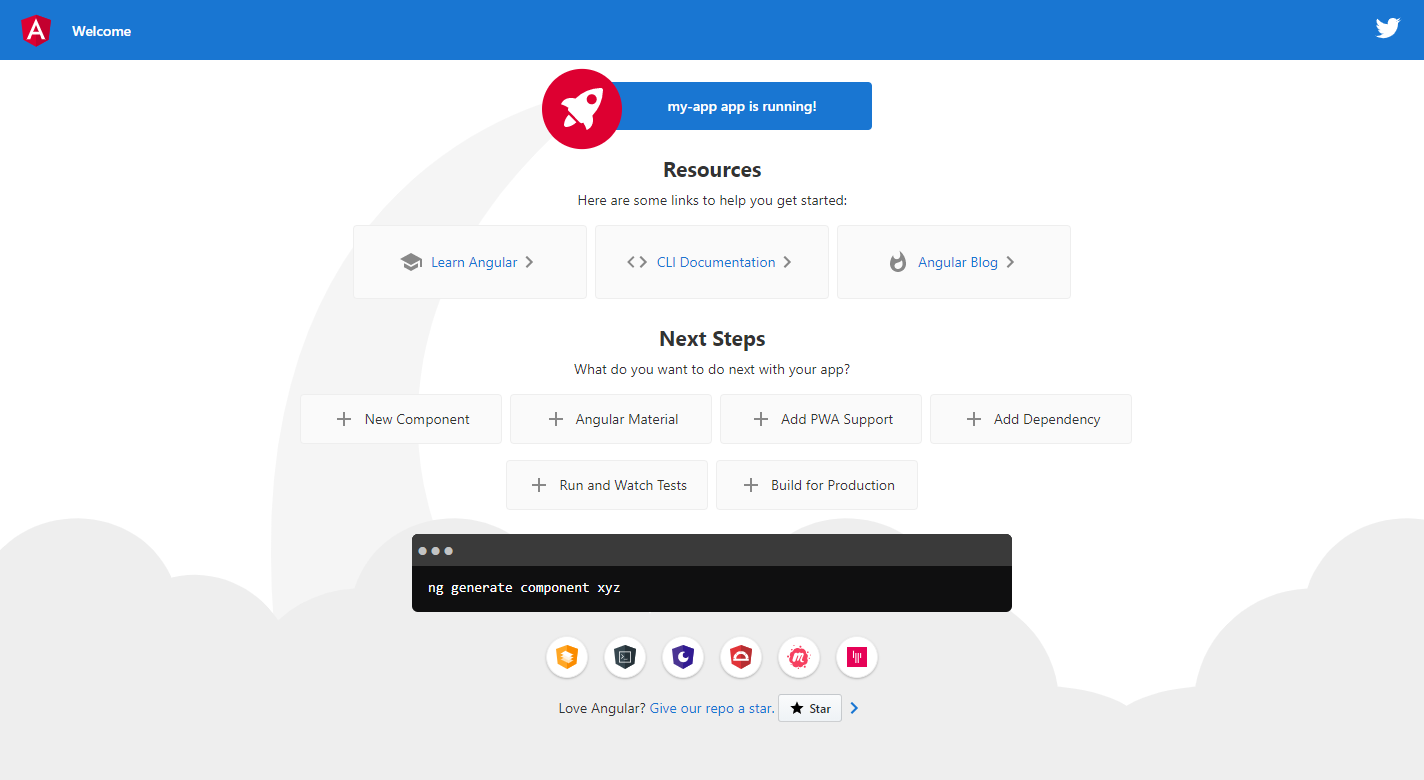This screenshot has width=1424, height=780.
Task: Open the red Protractor icon
Action: point(741,657)
